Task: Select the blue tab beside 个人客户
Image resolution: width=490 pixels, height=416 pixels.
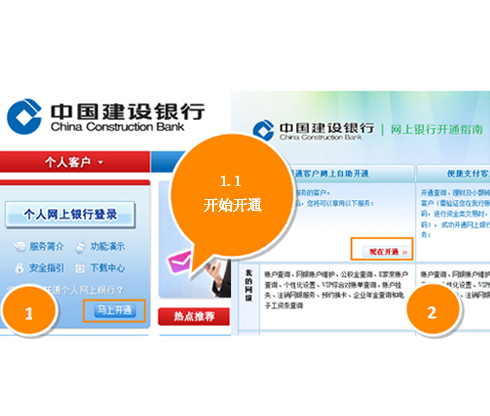Action: tap(168, 162)
